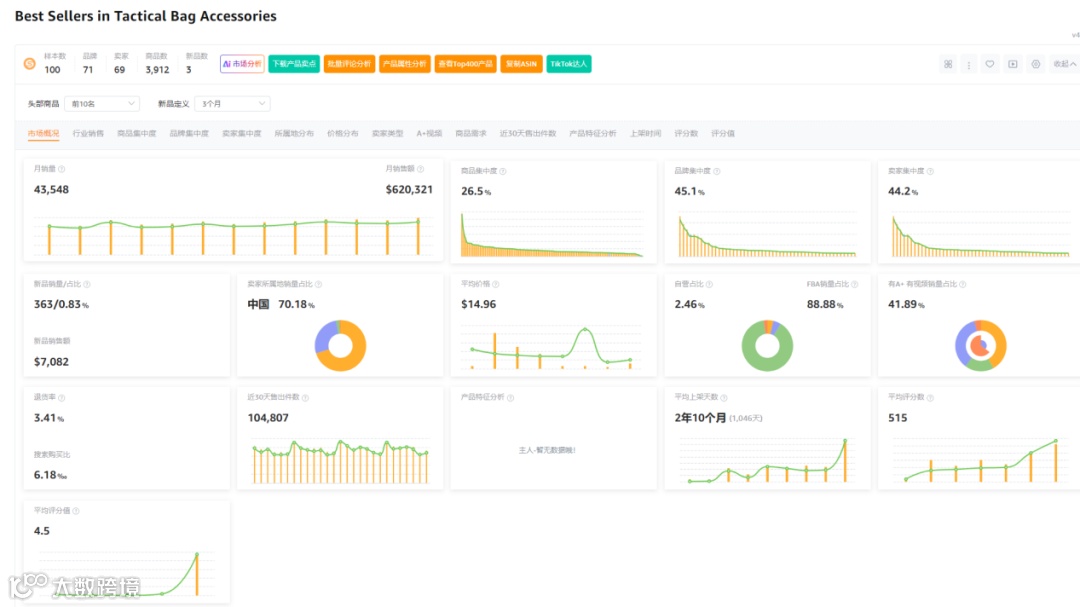Click the 复制ASIN button
Viewport: 1080px width, 607px height.
(x=521, y=64)
